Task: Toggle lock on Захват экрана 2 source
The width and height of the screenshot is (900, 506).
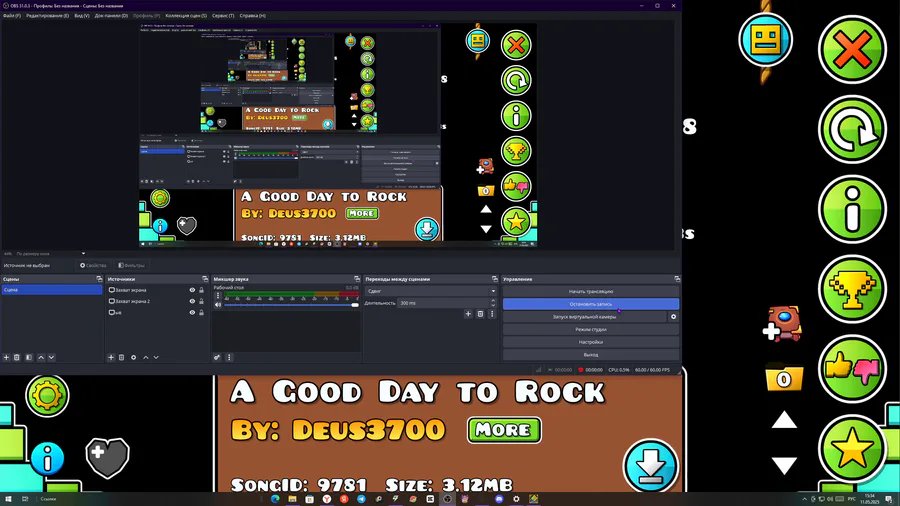Action: (201, 301)
